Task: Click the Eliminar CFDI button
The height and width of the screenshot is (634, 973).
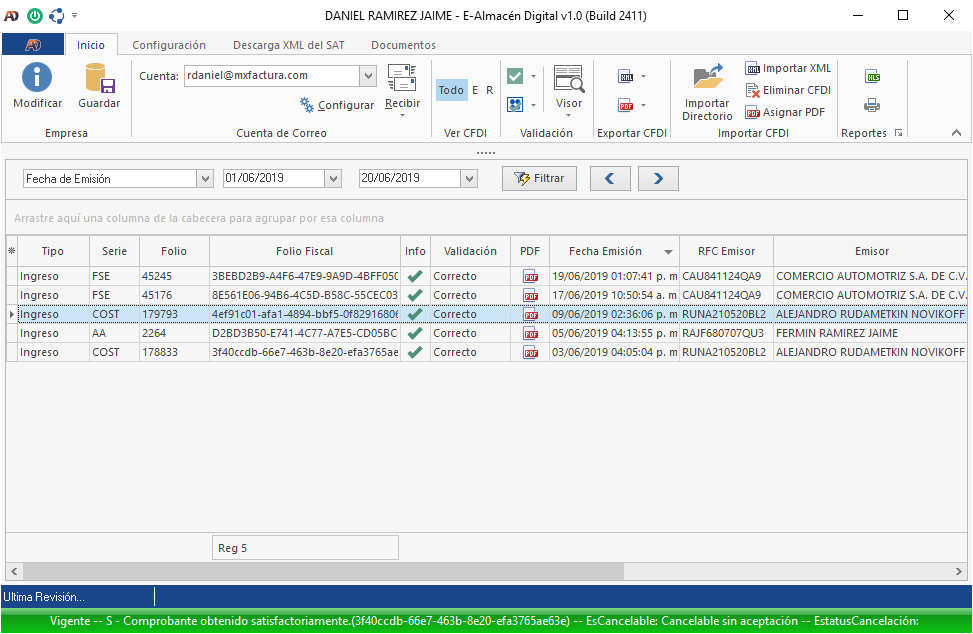Action: (788, 90)
